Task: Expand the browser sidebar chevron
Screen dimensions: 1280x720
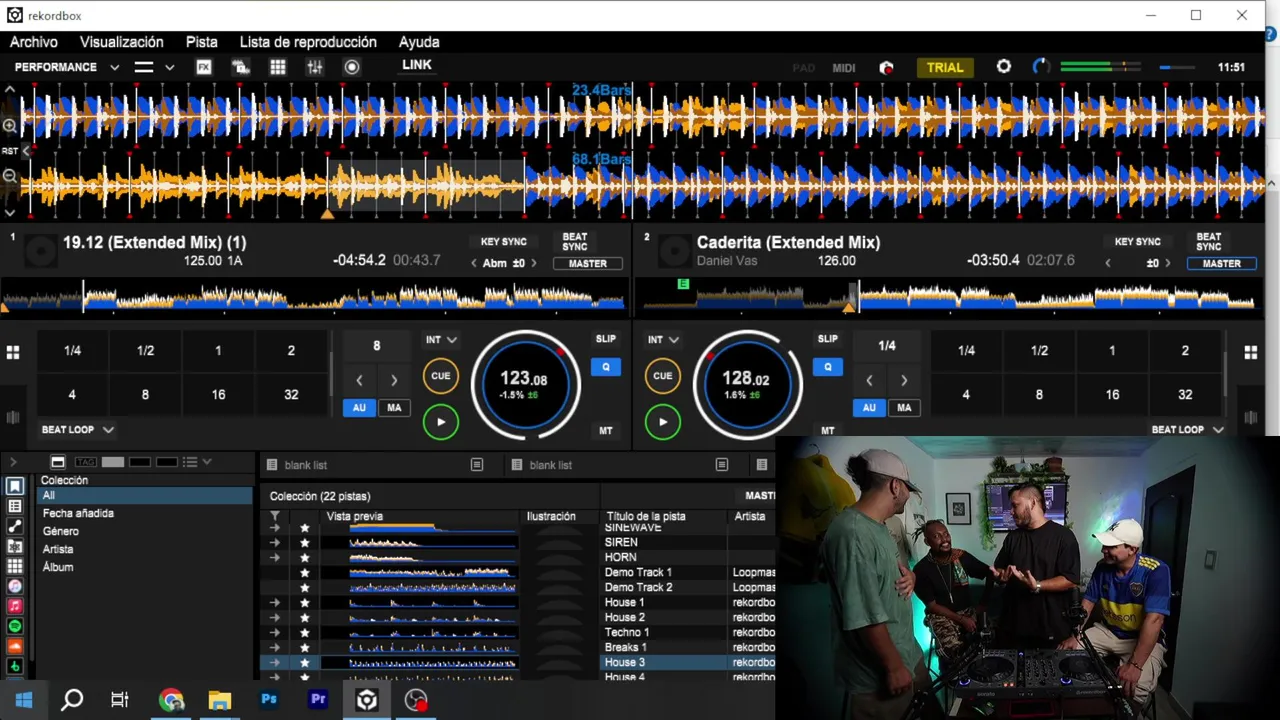Action: click(x=13, y=462)
